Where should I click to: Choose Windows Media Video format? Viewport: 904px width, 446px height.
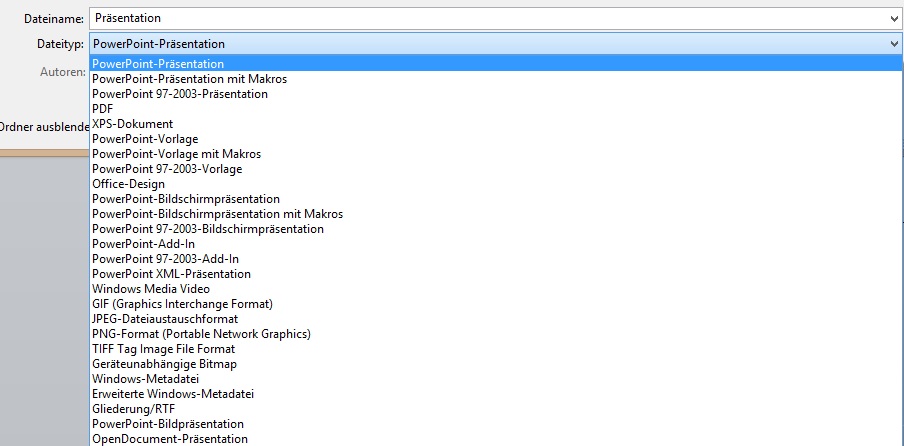point(496,288)
